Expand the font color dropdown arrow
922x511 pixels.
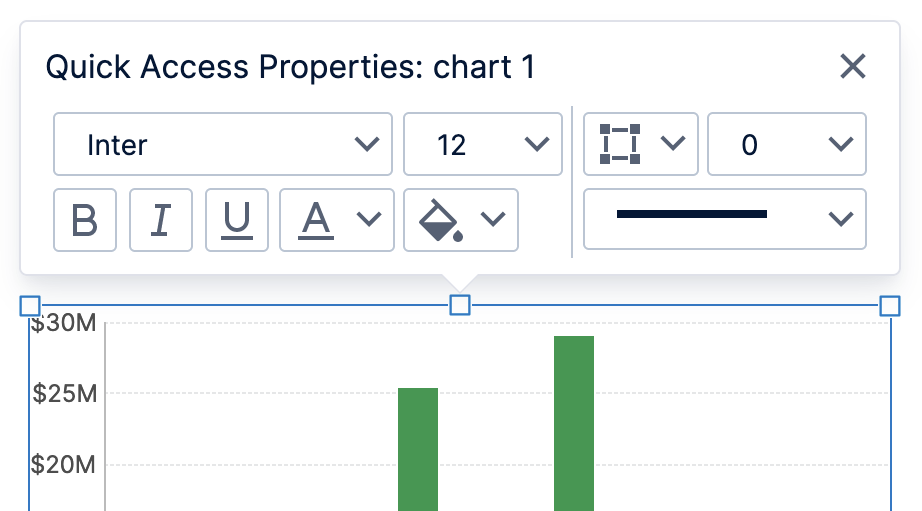(x=369, y=219)
